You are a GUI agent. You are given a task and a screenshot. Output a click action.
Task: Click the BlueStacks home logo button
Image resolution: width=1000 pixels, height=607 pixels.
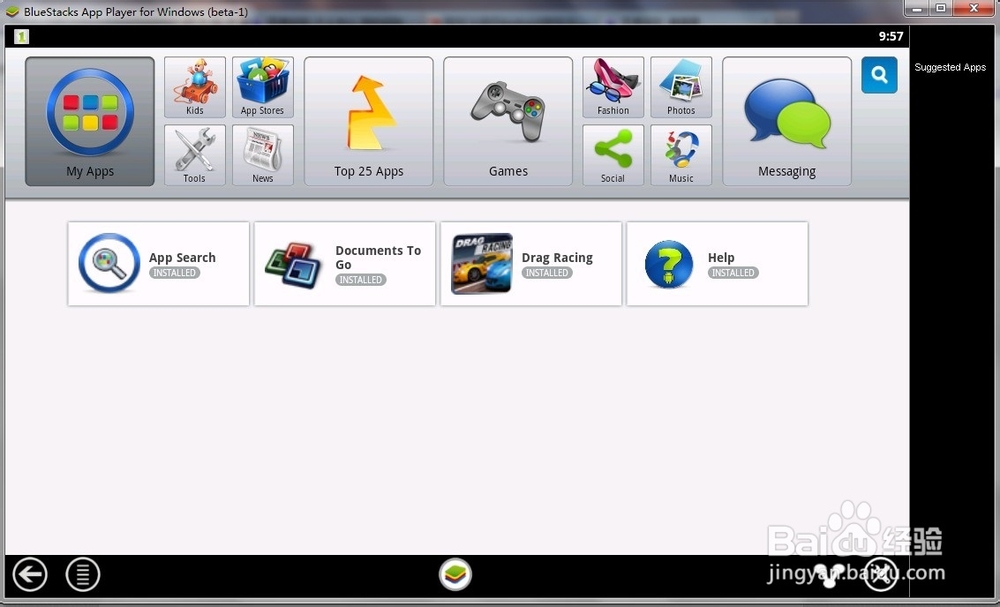(455, 574)
